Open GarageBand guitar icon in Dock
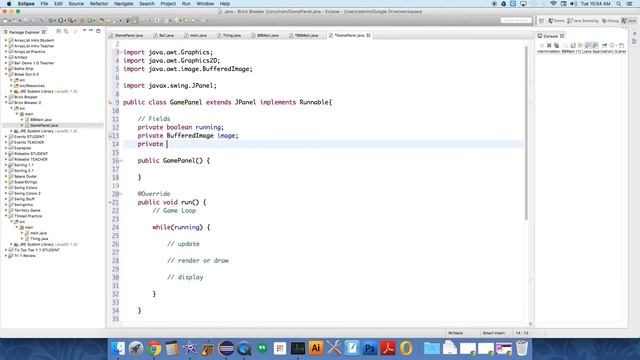Screen dimensions: 640x360 click(x=208, y=348)
